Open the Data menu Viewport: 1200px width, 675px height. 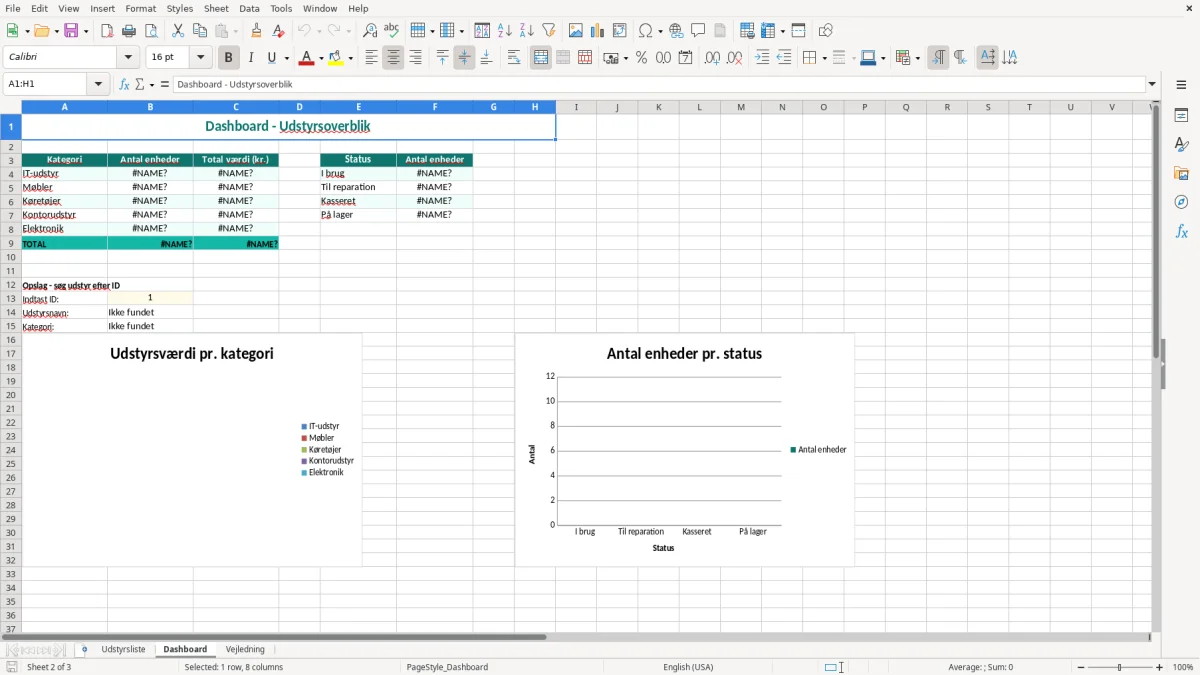click(x=249, y=8)
